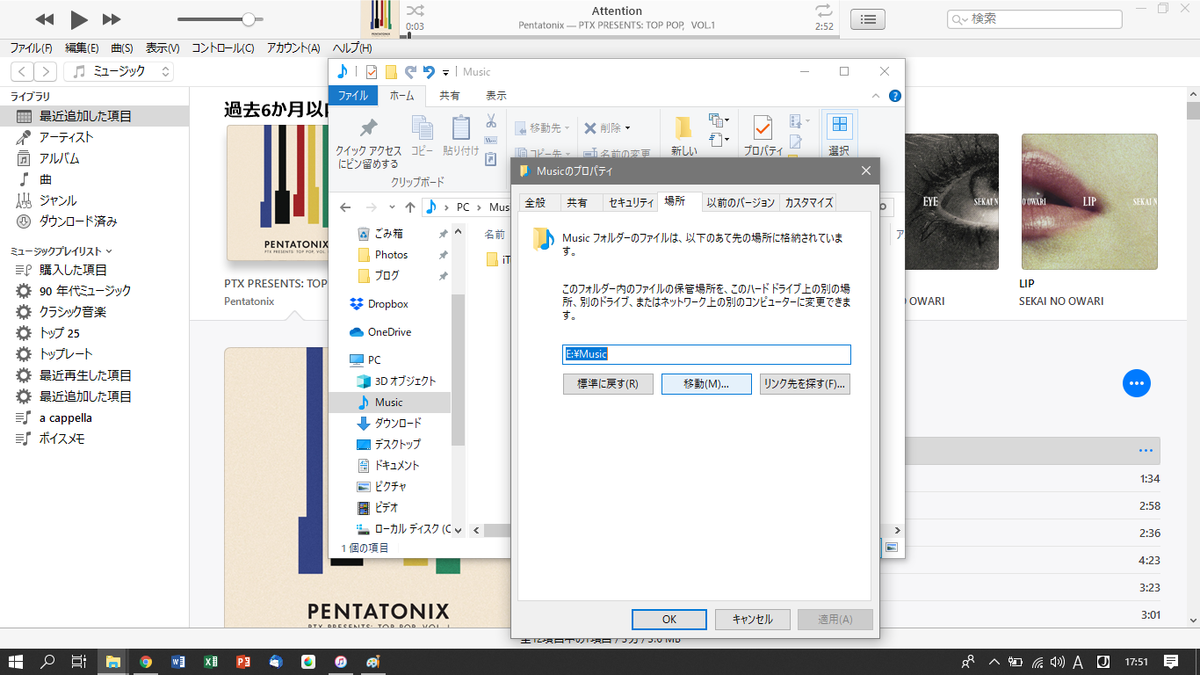1200x675 pixels.
Task: Select 3D オブジェクト in the Explorer tree
Action: 405,381
